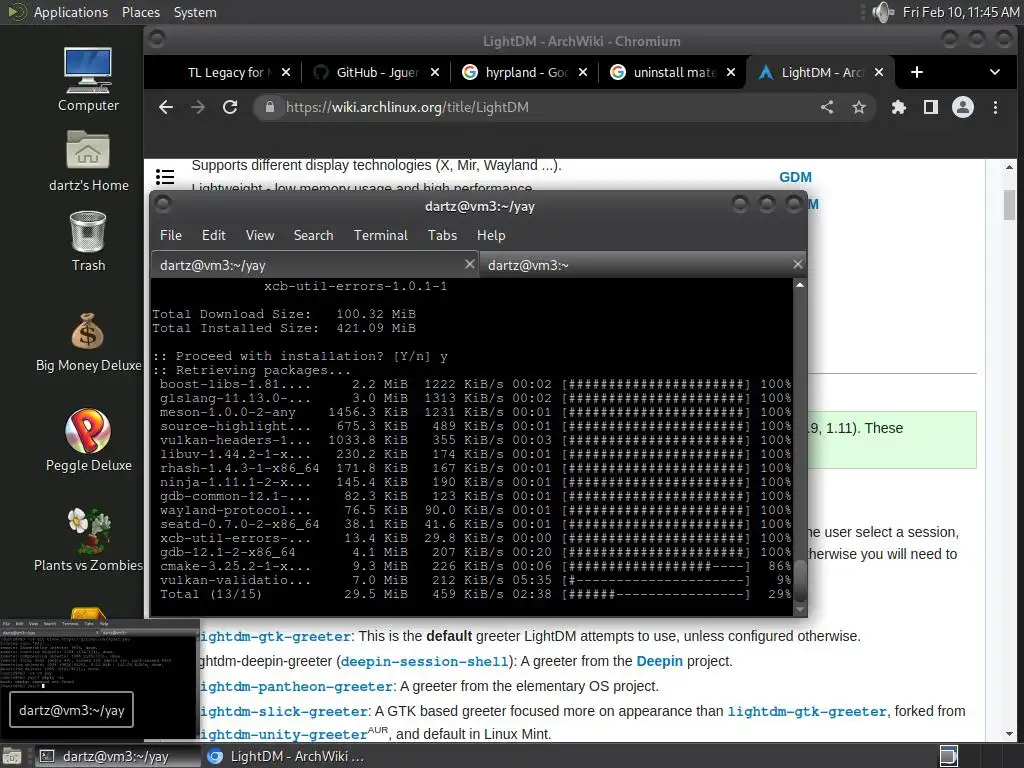Switch to uninstall mate browser tab
Screen dimensions: 1024x768
(671, 72)
